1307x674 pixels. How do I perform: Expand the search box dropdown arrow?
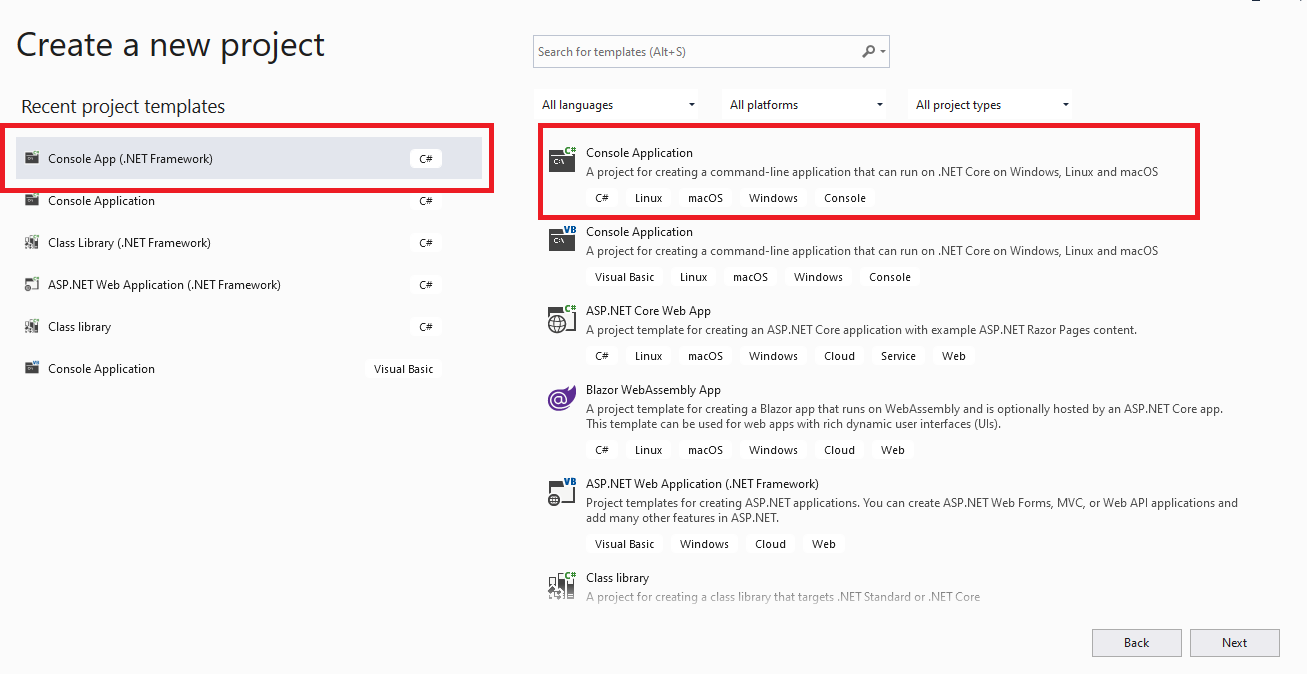pos(883,51)
